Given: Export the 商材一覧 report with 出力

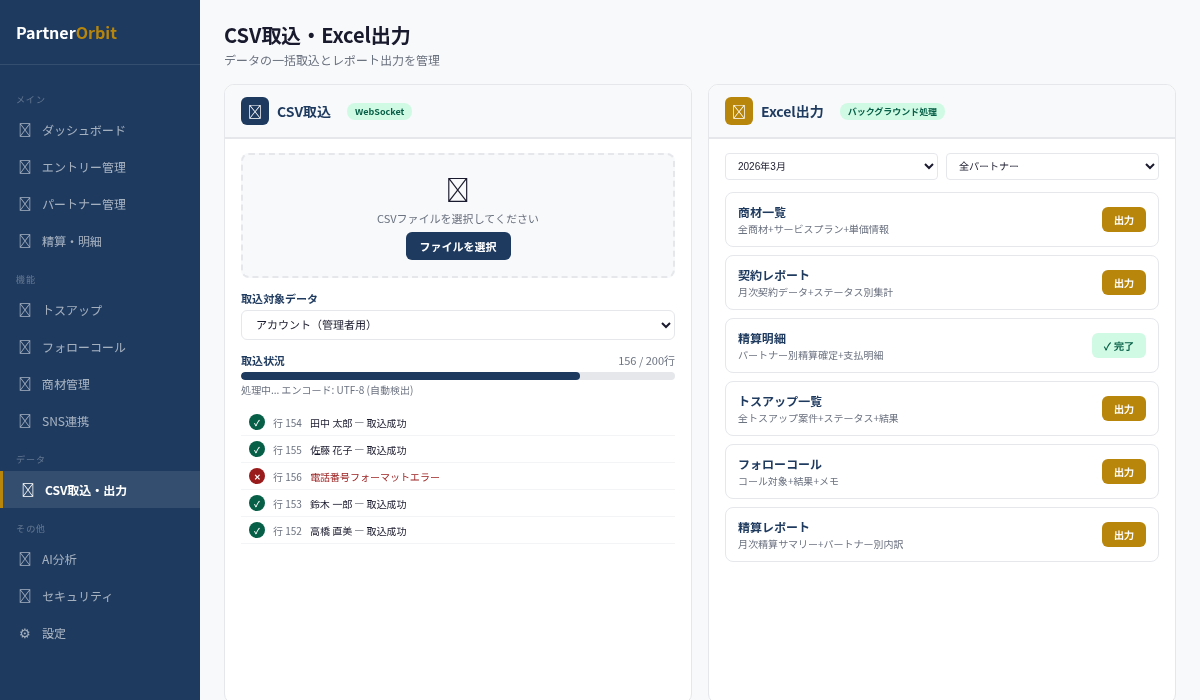Looking at the screenshot, I should click(x=1123, y=220).
